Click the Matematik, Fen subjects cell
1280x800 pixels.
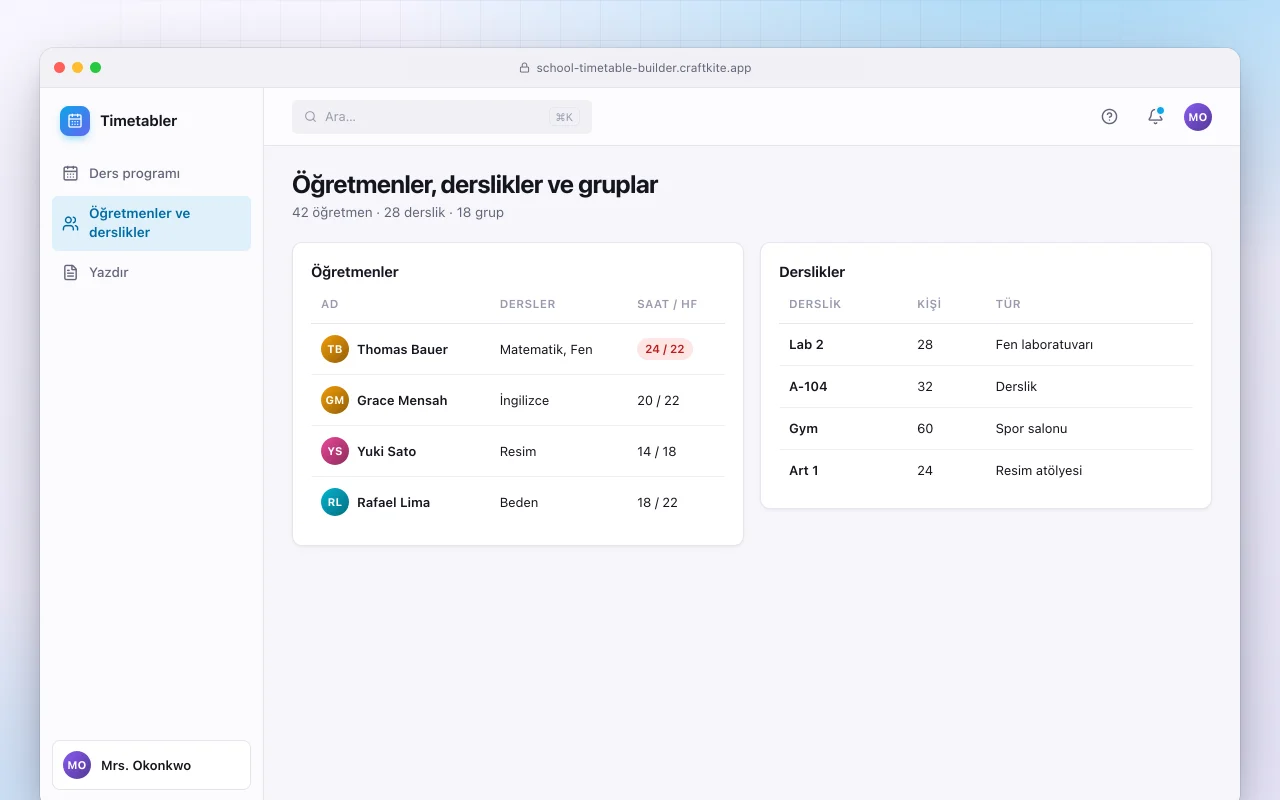tap(546, 349)
